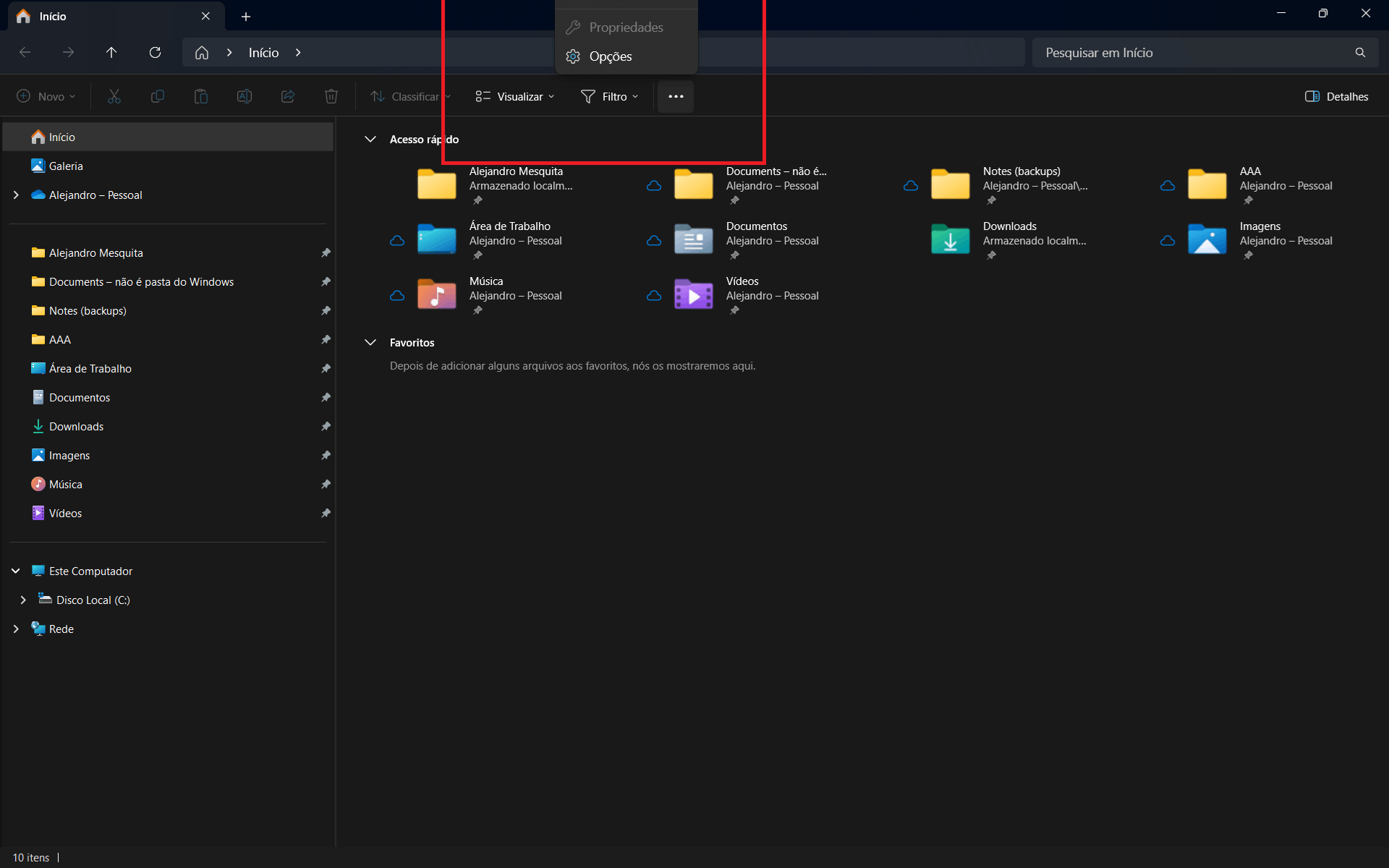Click the Up navigation arrow icon
The image size is (1389, 868).
(111, 52)
